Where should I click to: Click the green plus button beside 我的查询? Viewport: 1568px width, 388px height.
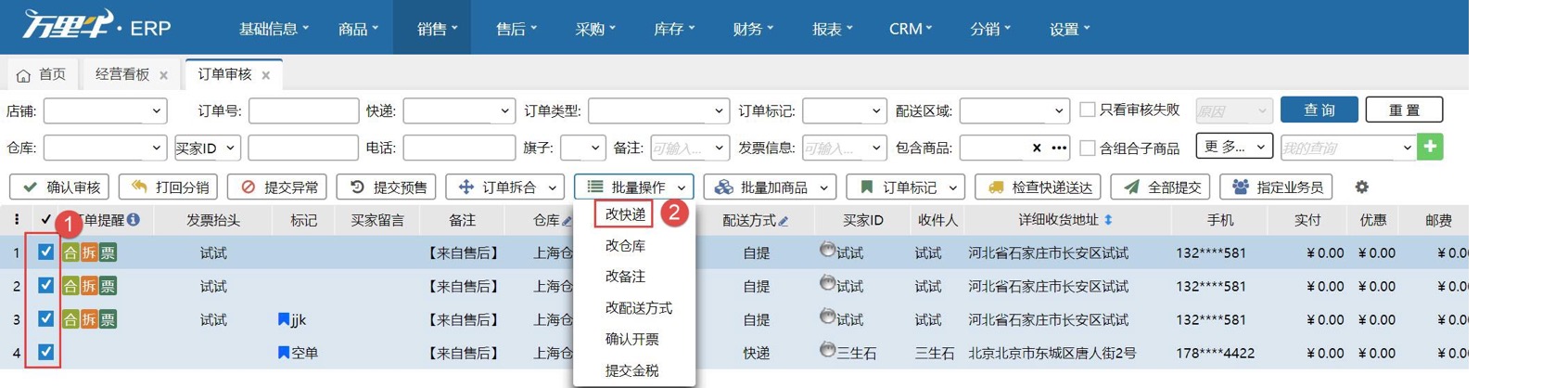point(1430,147)
